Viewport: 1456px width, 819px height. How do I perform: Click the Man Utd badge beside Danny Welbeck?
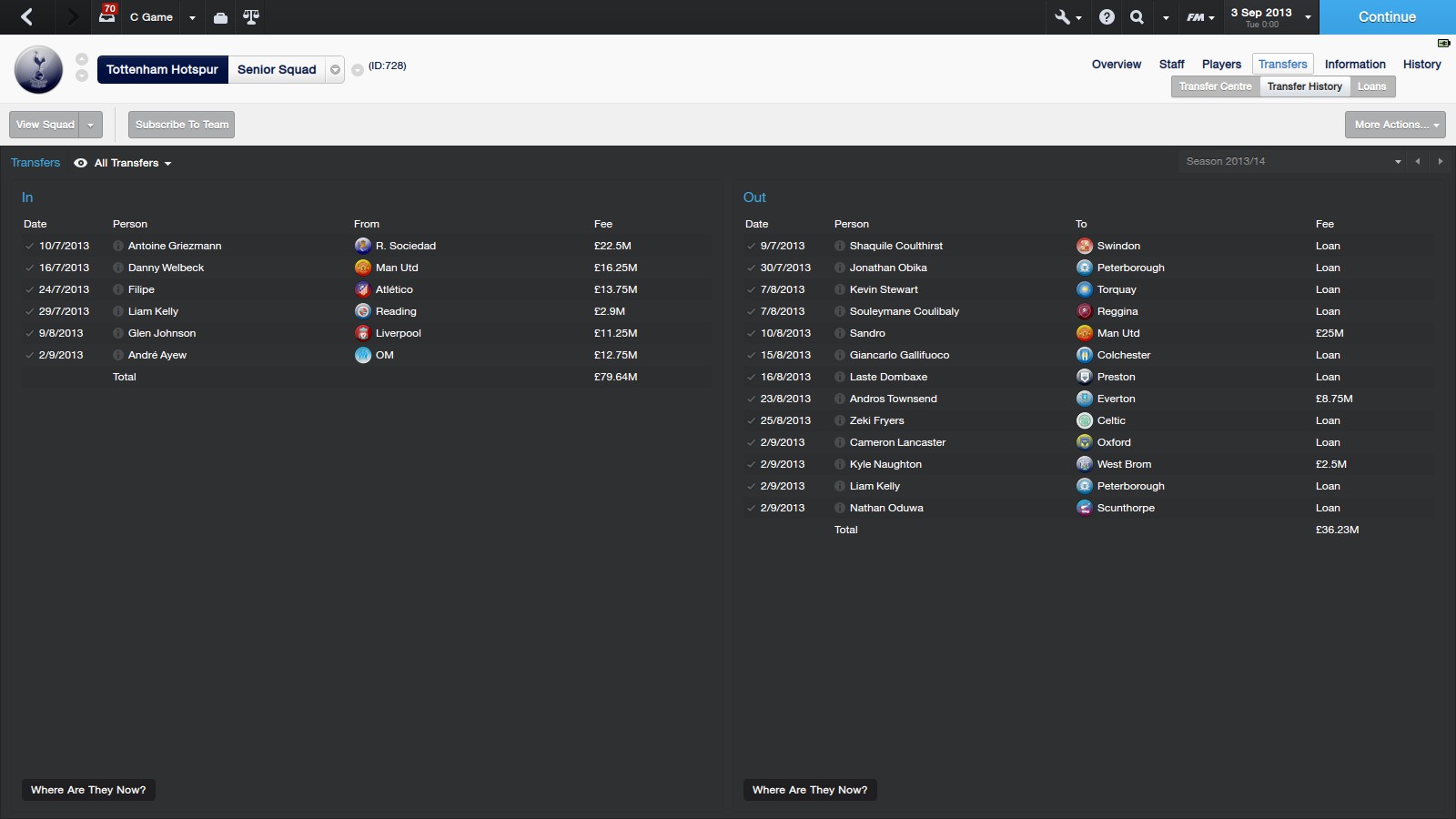362,268
